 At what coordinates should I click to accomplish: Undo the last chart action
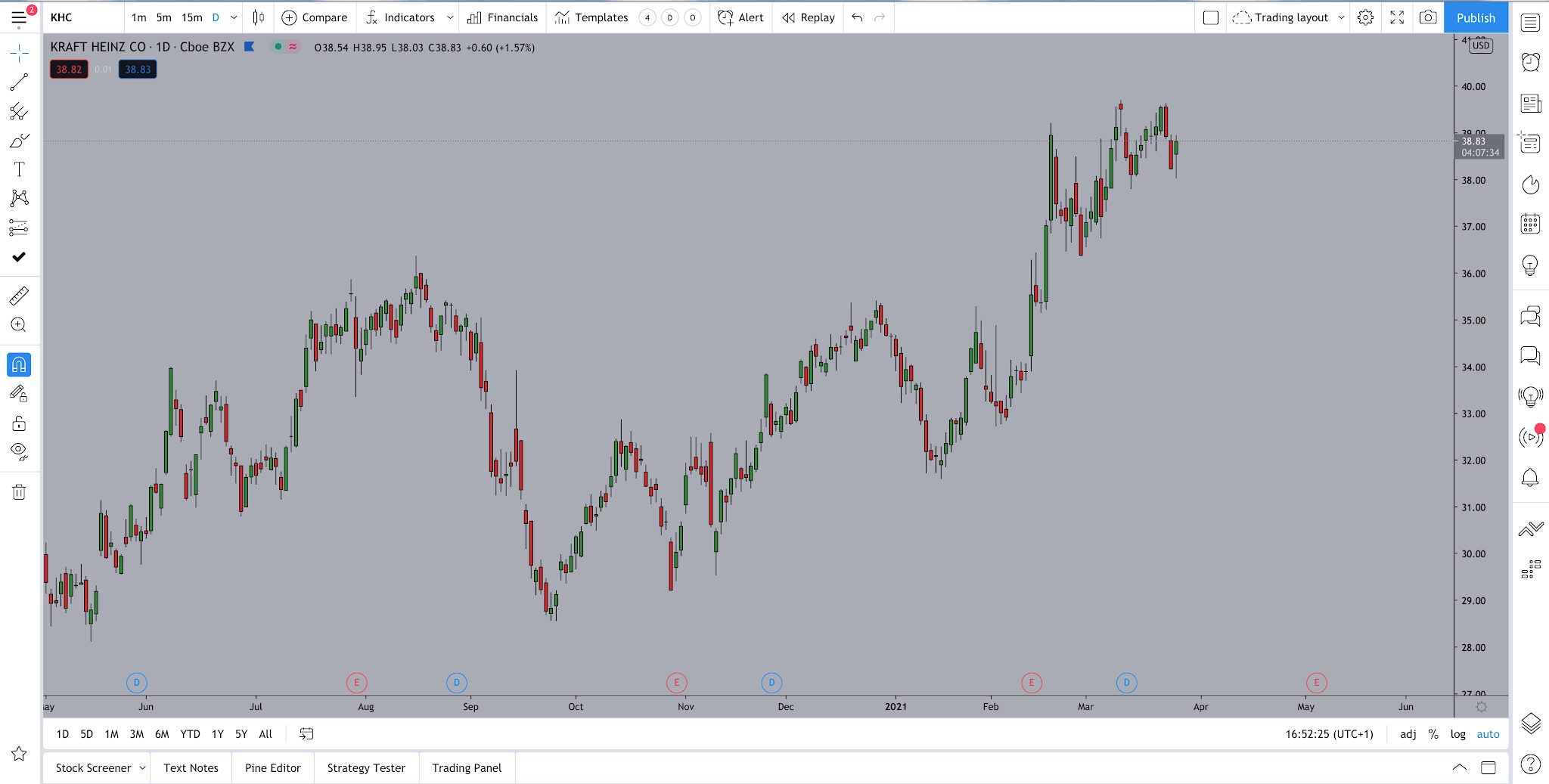[857, 17]
